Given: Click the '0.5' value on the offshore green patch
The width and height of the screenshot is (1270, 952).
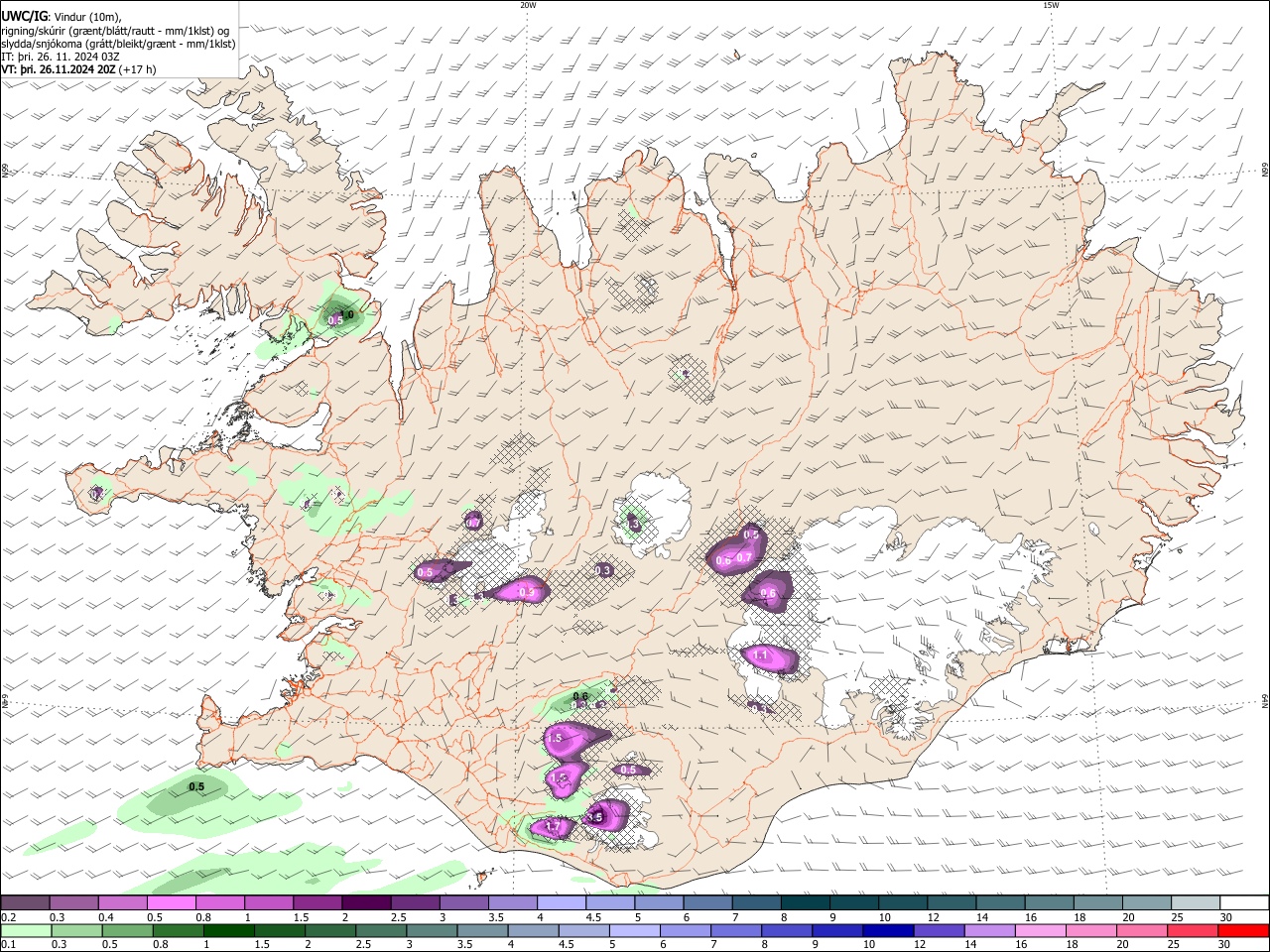Looking at the screenshot, I should 196,786.
